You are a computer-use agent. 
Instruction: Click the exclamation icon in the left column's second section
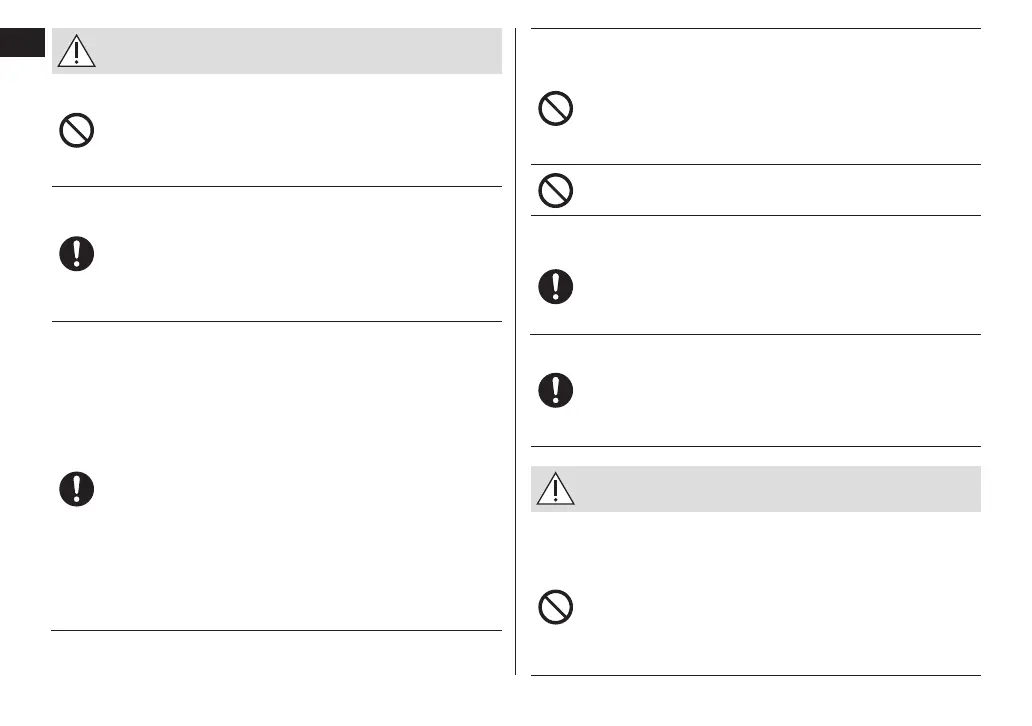(77, 254)
